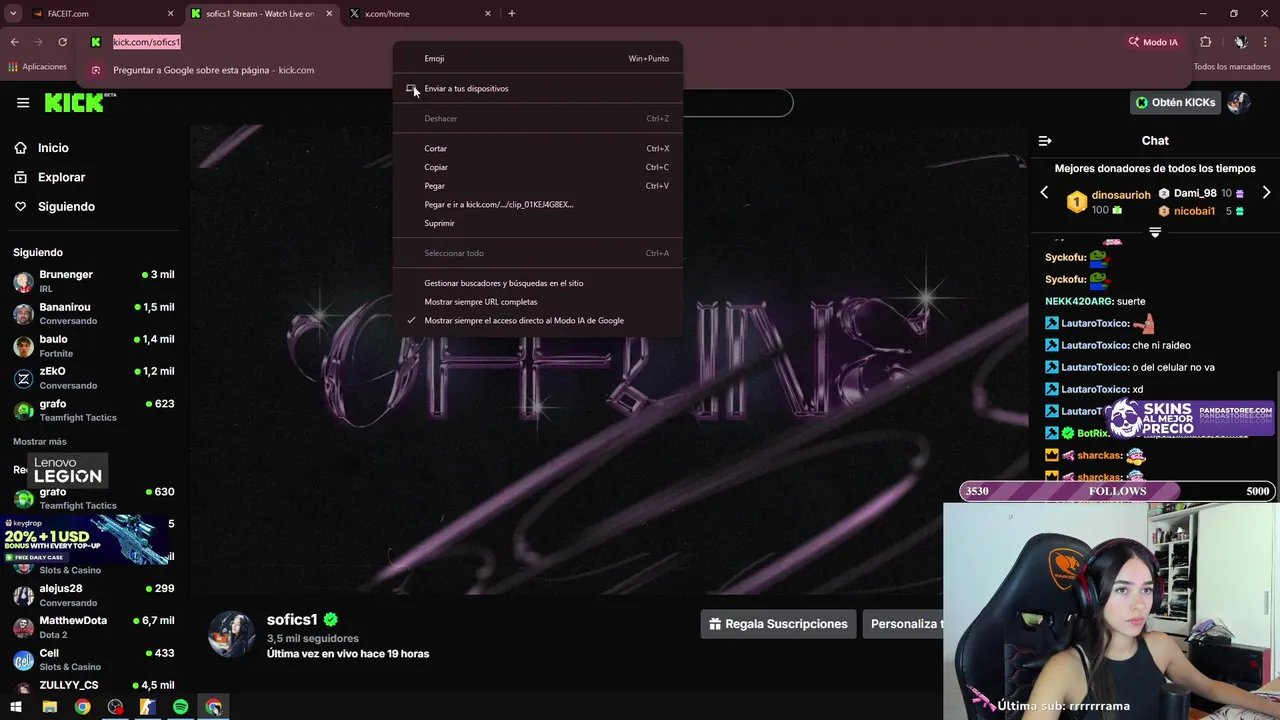Open a new browser tab
The height and width of the screenshot is (720, 1280).
tap(511, 14)
